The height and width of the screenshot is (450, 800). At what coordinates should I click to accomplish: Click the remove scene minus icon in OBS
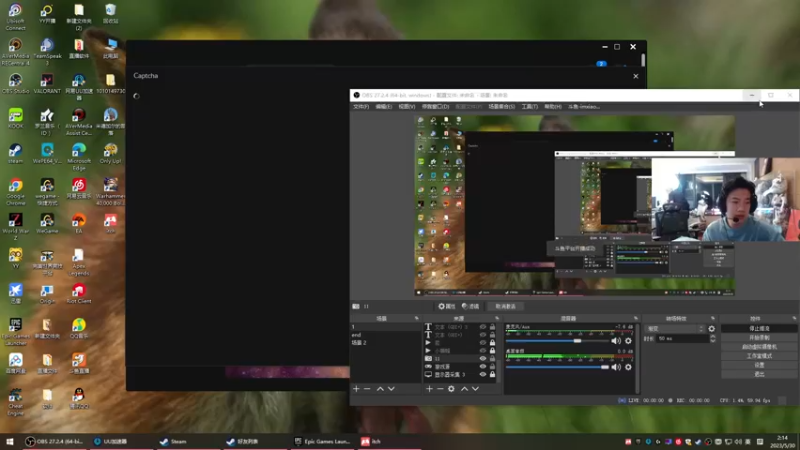[367, 389]
